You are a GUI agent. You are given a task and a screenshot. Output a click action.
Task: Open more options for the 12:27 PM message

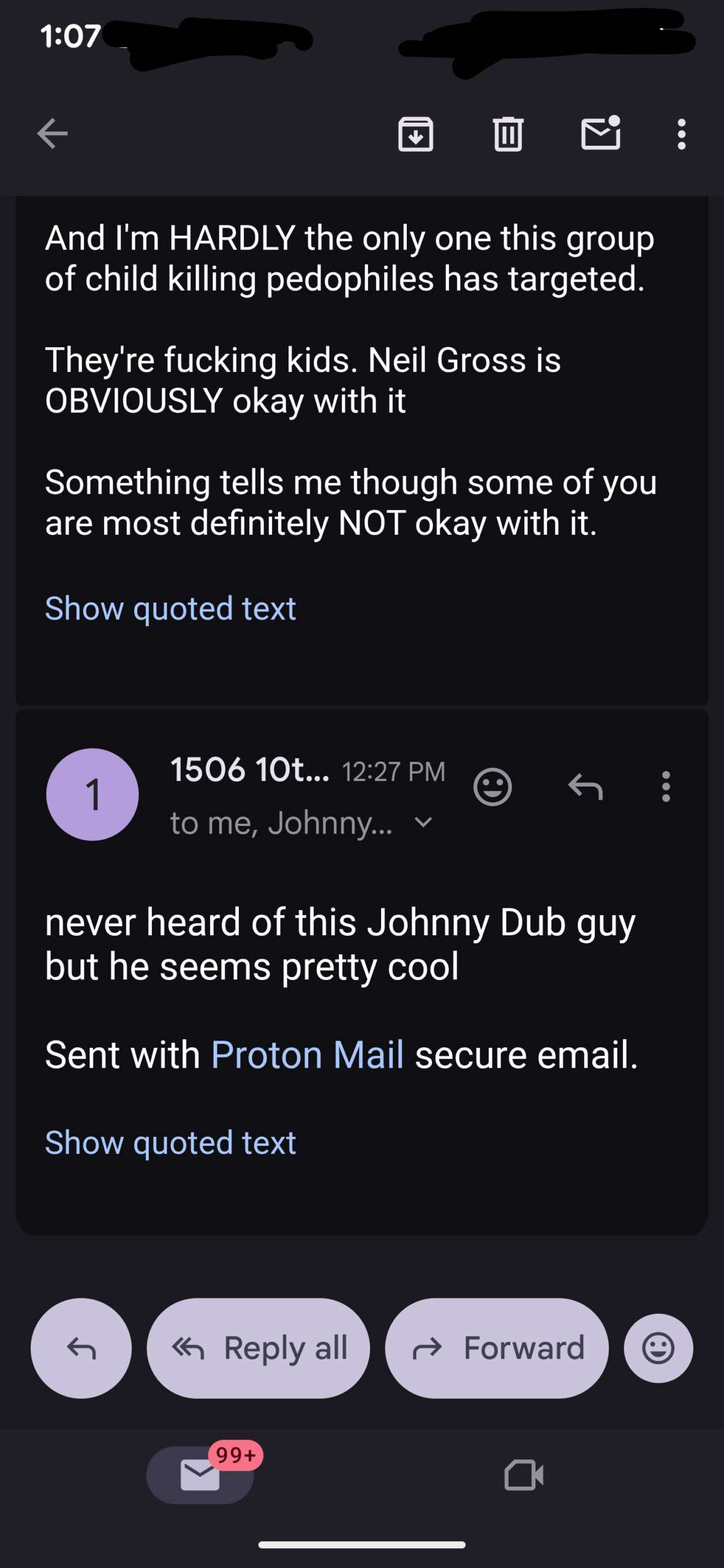coord(666,786)
